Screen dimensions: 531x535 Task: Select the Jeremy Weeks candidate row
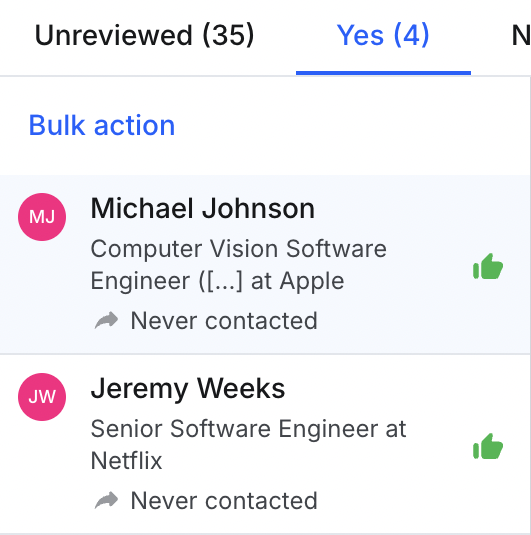(x=265, y=444)
